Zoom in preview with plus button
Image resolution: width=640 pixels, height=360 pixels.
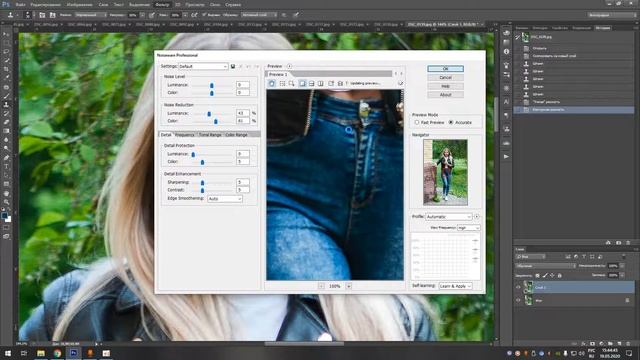(349, 287)
